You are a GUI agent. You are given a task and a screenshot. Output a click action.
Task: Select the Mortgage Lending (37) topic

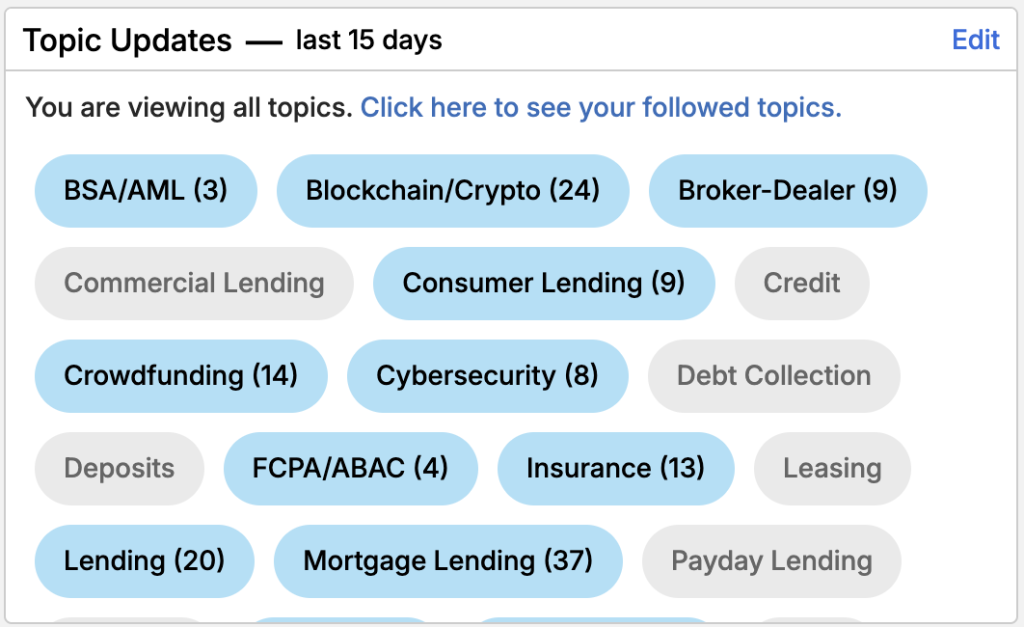pos(447,561)
